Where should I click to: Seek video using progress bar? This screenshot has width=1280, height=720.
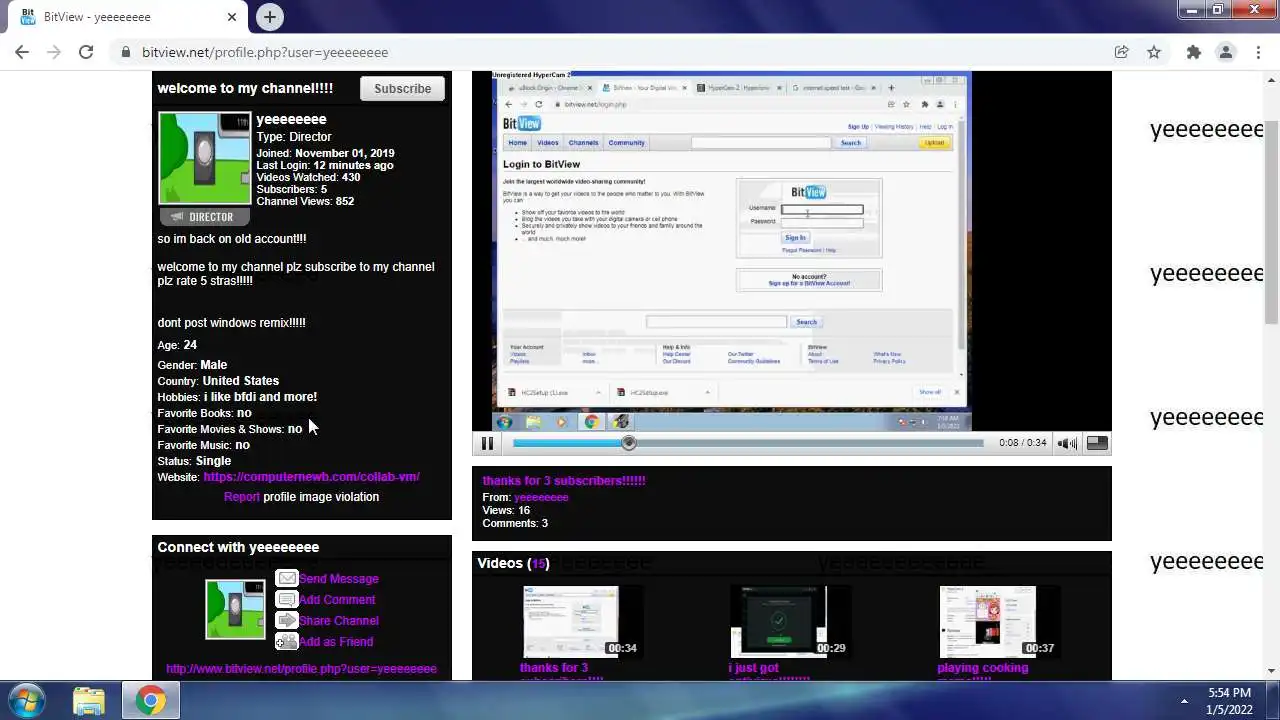(x=748, y=443)
